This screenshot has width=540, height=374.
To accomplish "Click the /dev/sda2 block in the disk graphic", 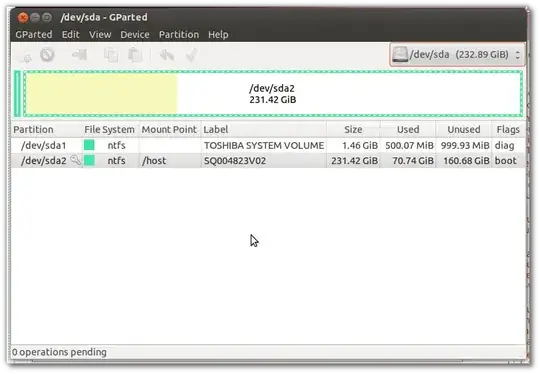I will (x=273, y=94).
